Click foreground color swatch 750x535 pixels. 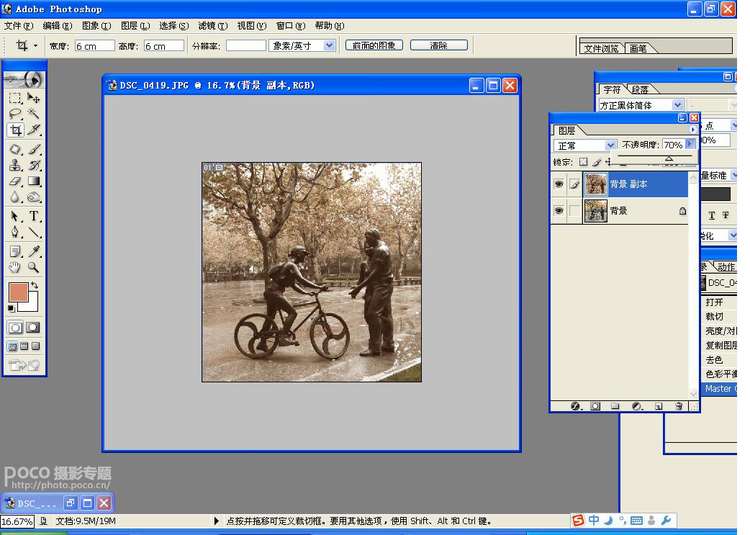(x=19, y=292)
